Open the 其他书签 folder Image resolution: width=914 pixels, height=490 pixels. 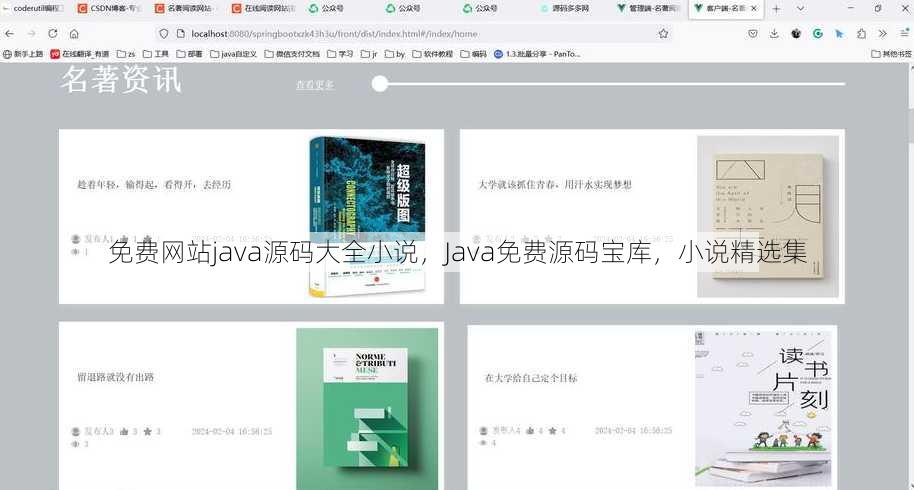[x=891, y=54]
